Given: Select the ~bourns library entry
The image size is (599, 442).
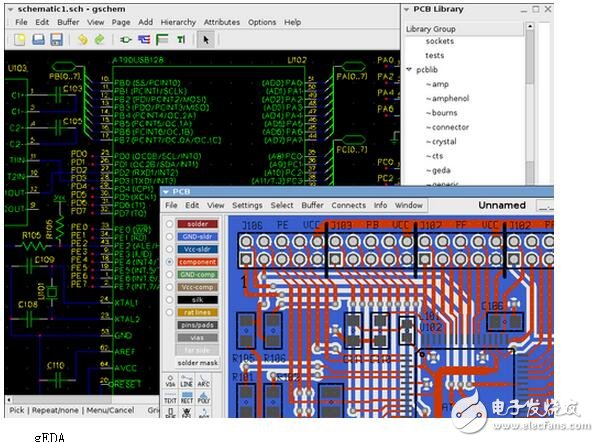Looking at the screenshot, I should click(442, 113).
